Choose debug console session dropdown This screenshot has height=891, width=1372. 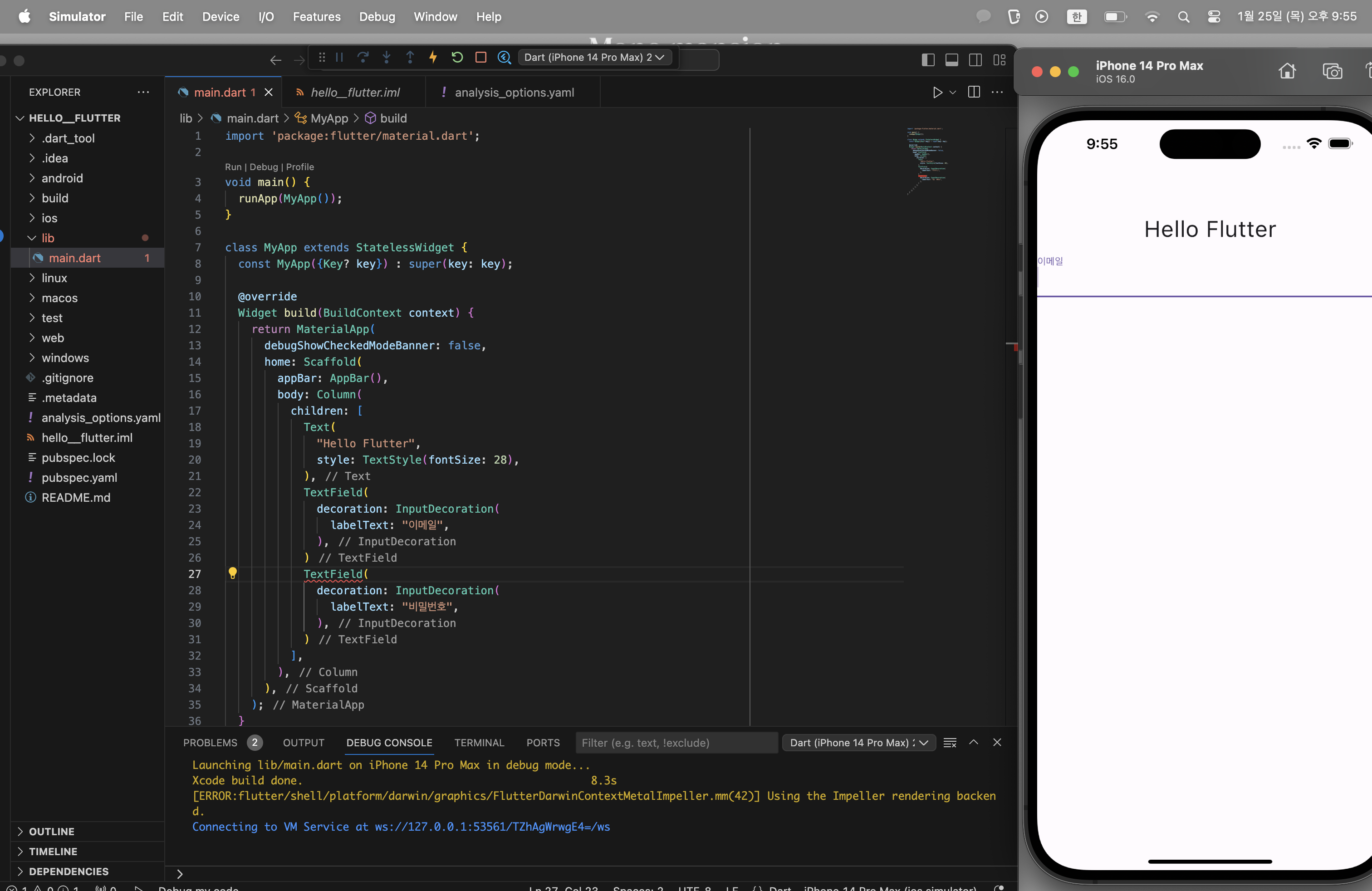859,742
